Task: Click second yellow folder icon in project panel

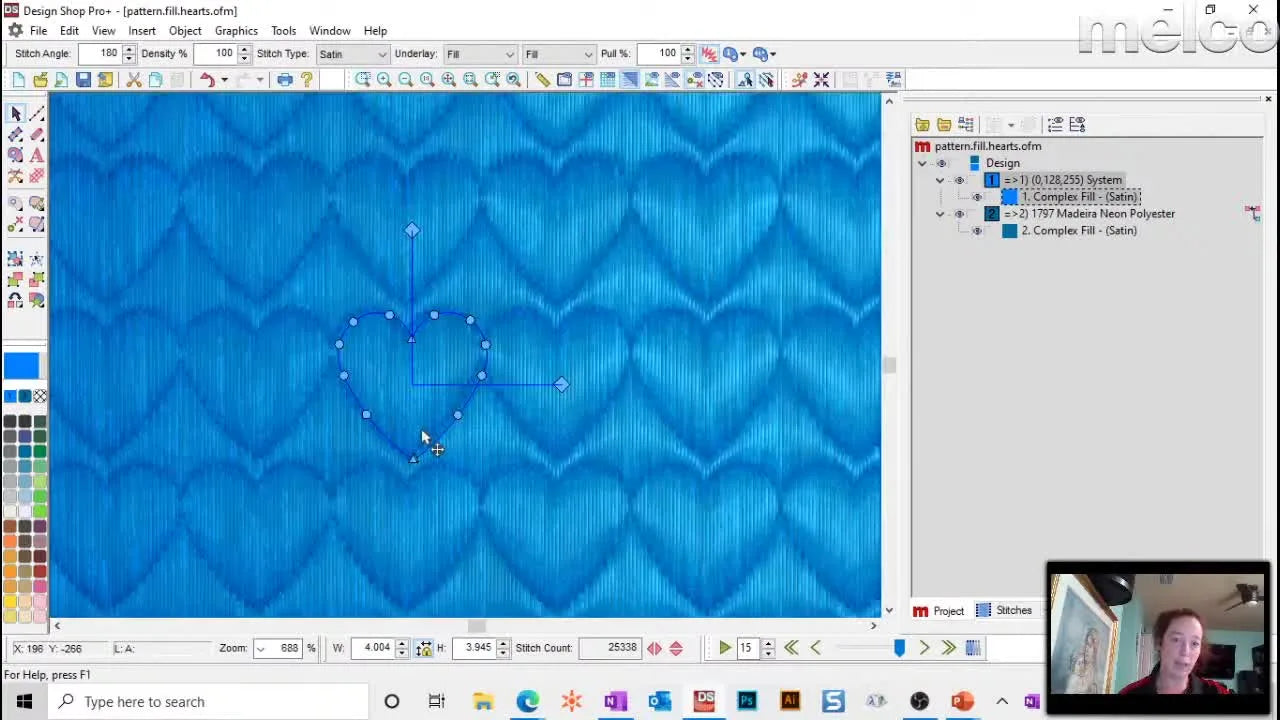Action: point(944,125)
